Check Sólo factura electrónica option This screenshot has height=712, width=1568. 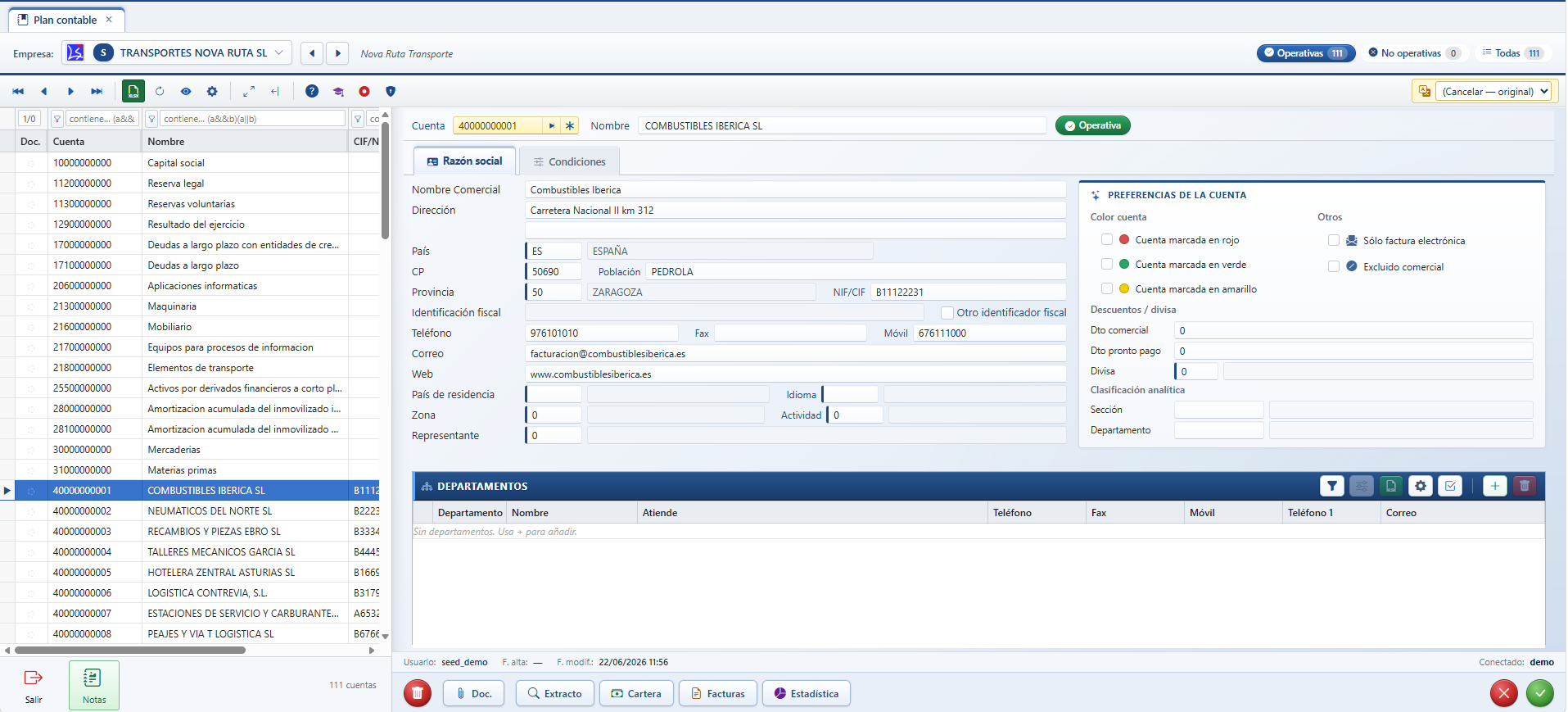[1334, 240]
